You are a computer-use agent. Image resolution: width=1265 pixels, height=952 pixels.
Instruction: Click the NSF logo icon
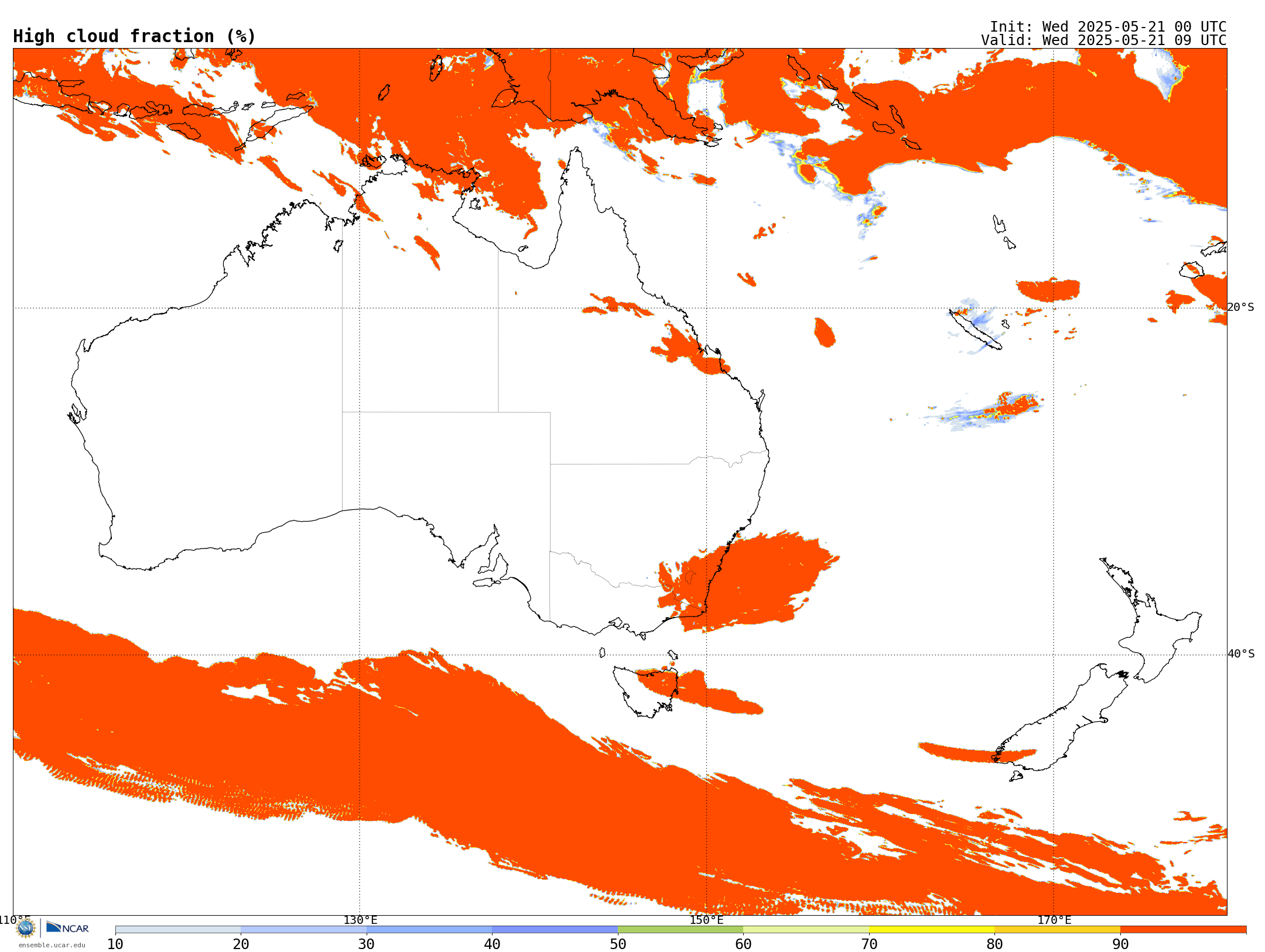[25, 928]
